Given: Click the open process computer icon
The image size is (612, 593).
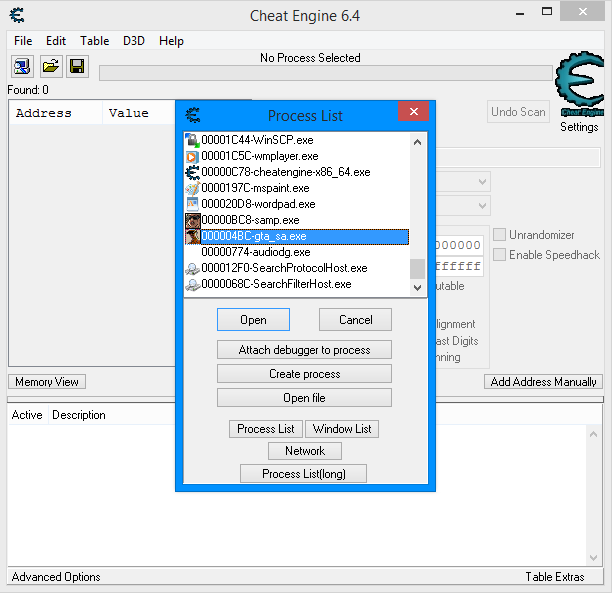Looking at the screenshot, I should [x=22, y=66].
